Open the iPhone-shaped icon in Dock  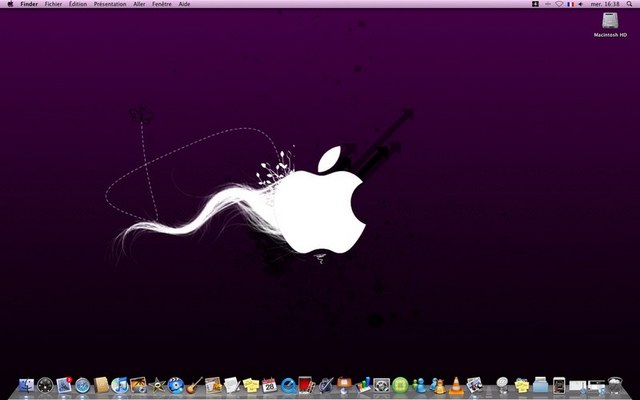click(x=559, y=385)
